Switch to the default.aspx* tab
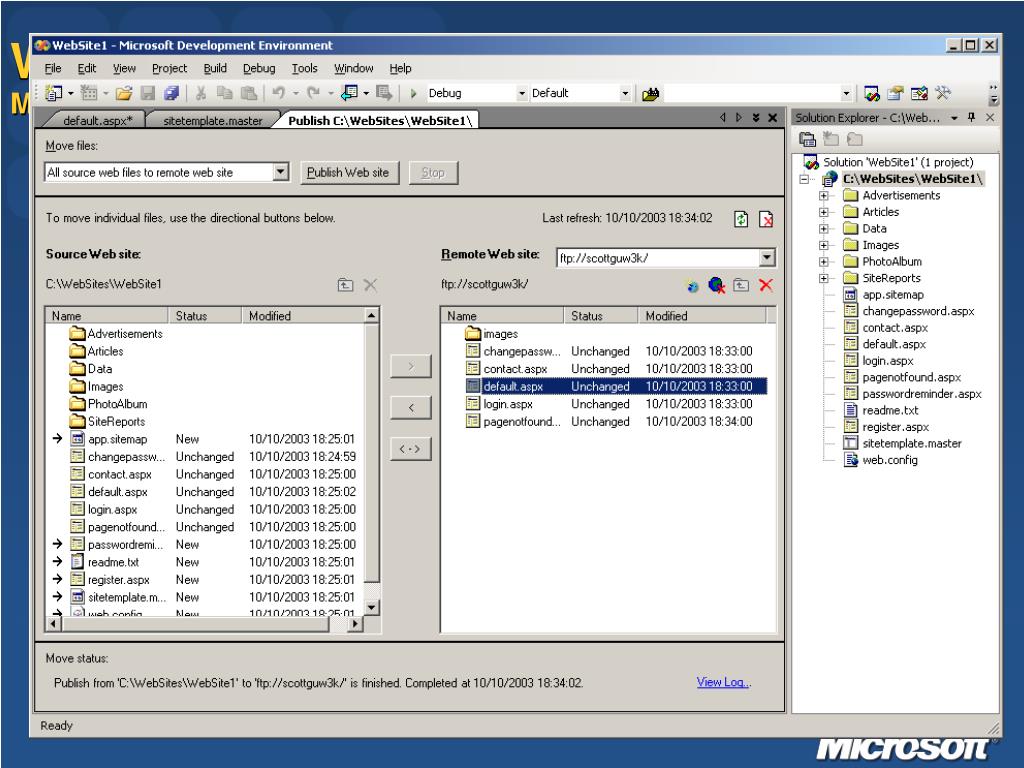Viewport: 1024px width, 768px height. [x=97, y=120]
